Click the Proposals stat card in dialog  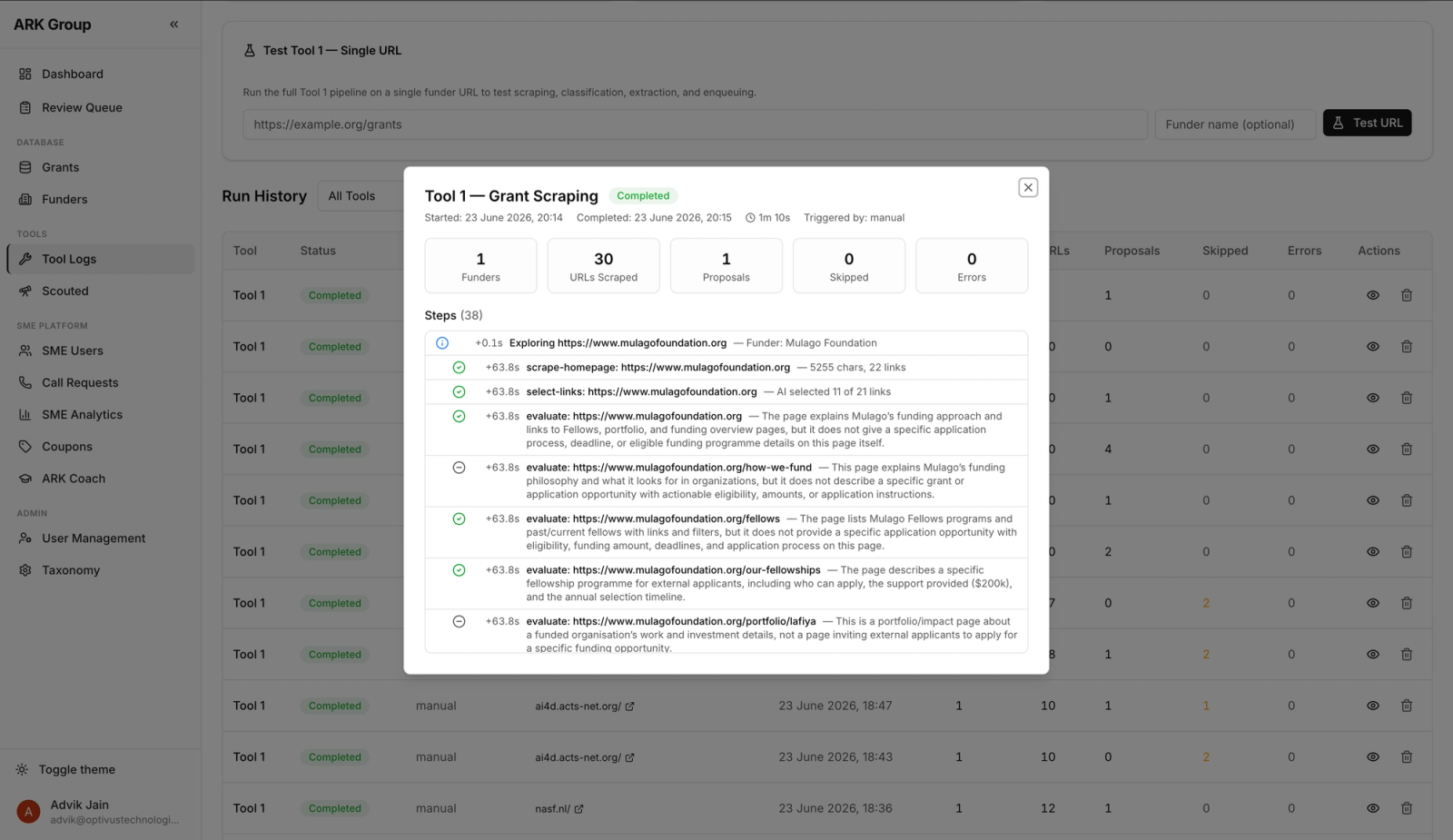[726, 266]
